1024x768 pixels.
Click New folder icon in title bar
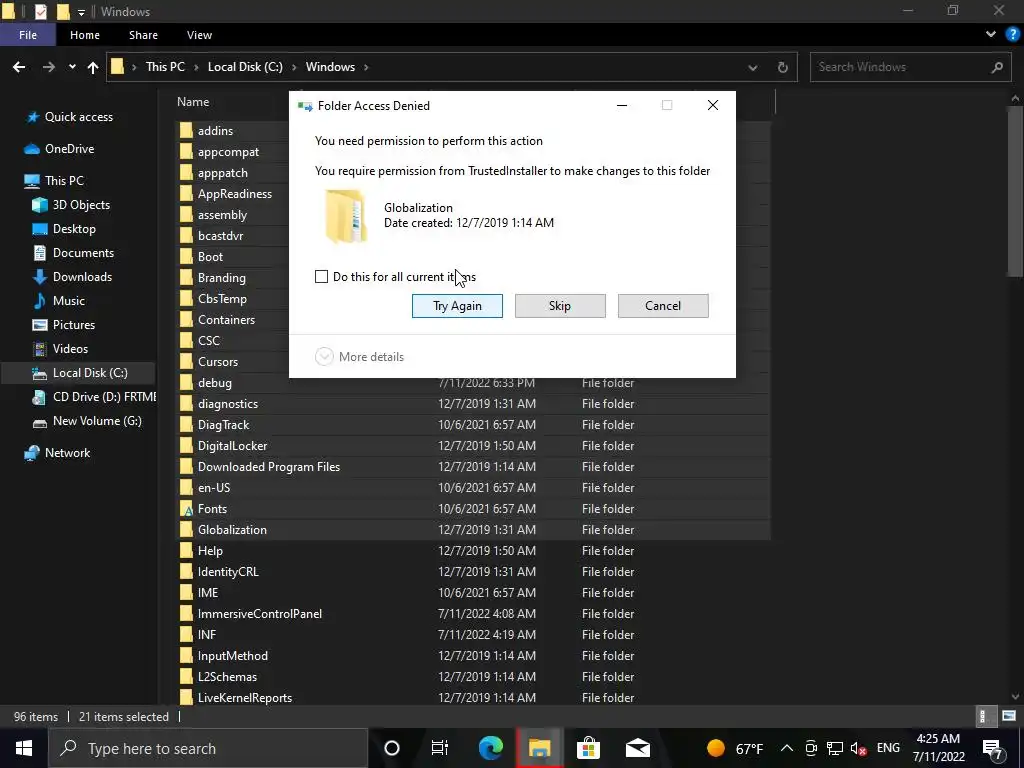point(63,11)
